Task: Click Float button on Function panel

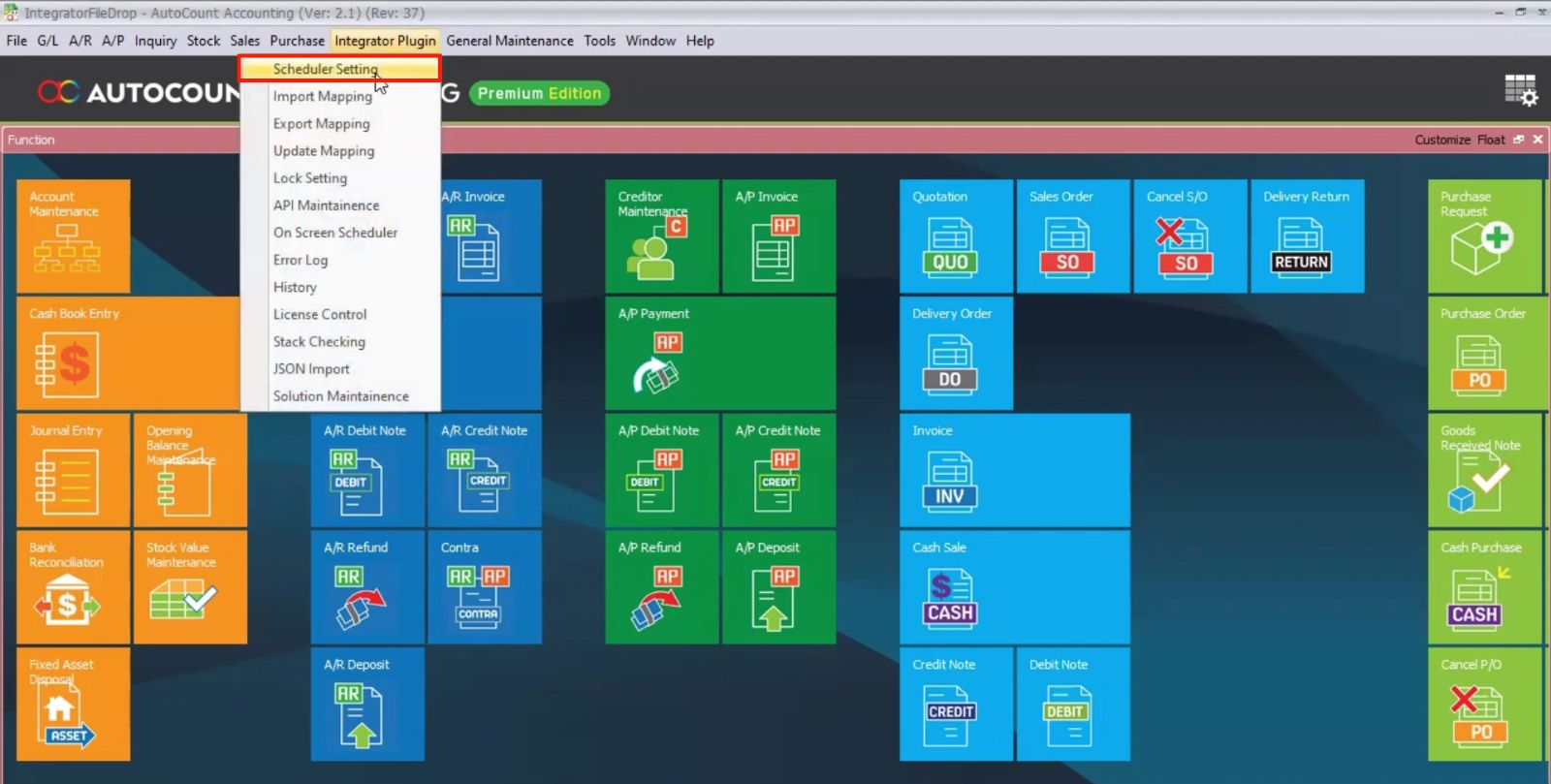Action: point(1491,140)
